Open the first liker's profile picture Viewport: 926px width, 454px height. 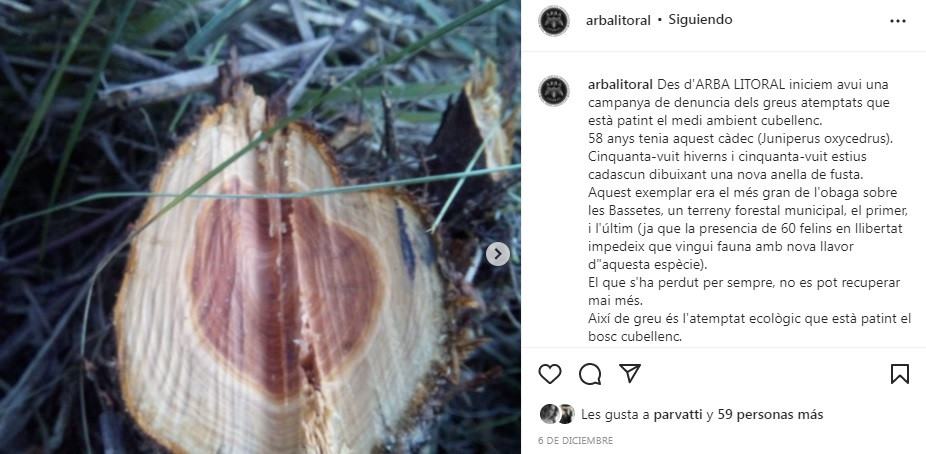coord(550,414)
